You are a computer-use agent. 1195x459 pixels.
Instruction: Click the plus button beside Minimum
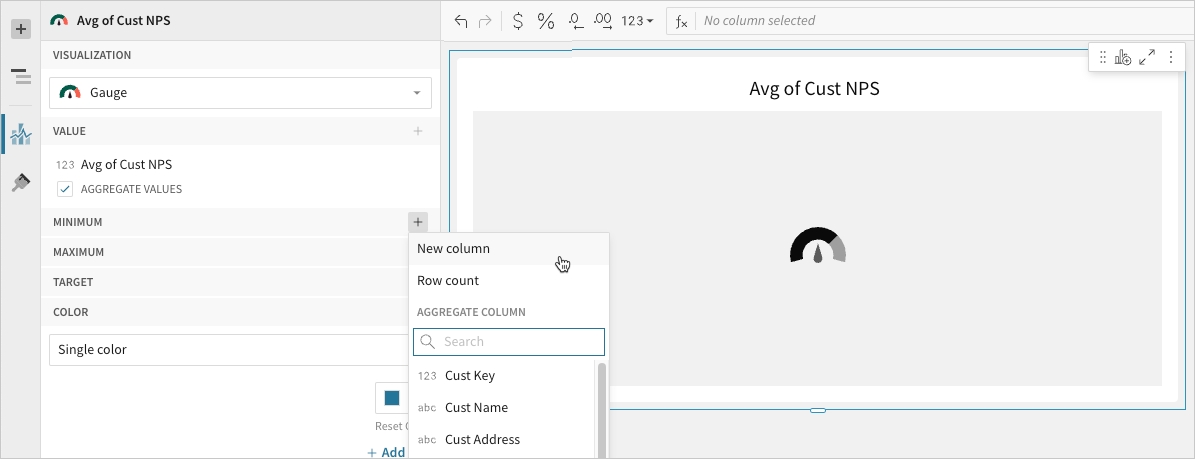[418, 222]
